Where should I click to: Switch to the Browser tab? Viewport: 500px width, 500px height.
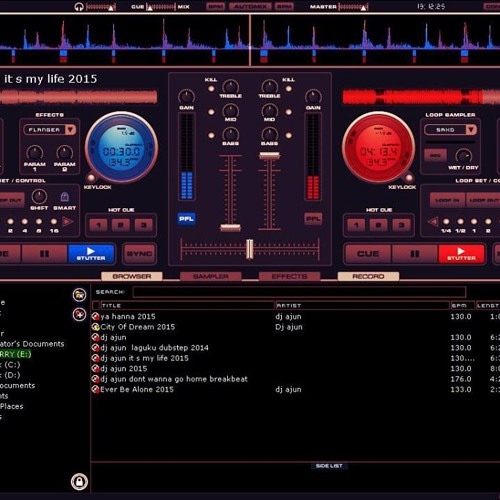point(132,276)
